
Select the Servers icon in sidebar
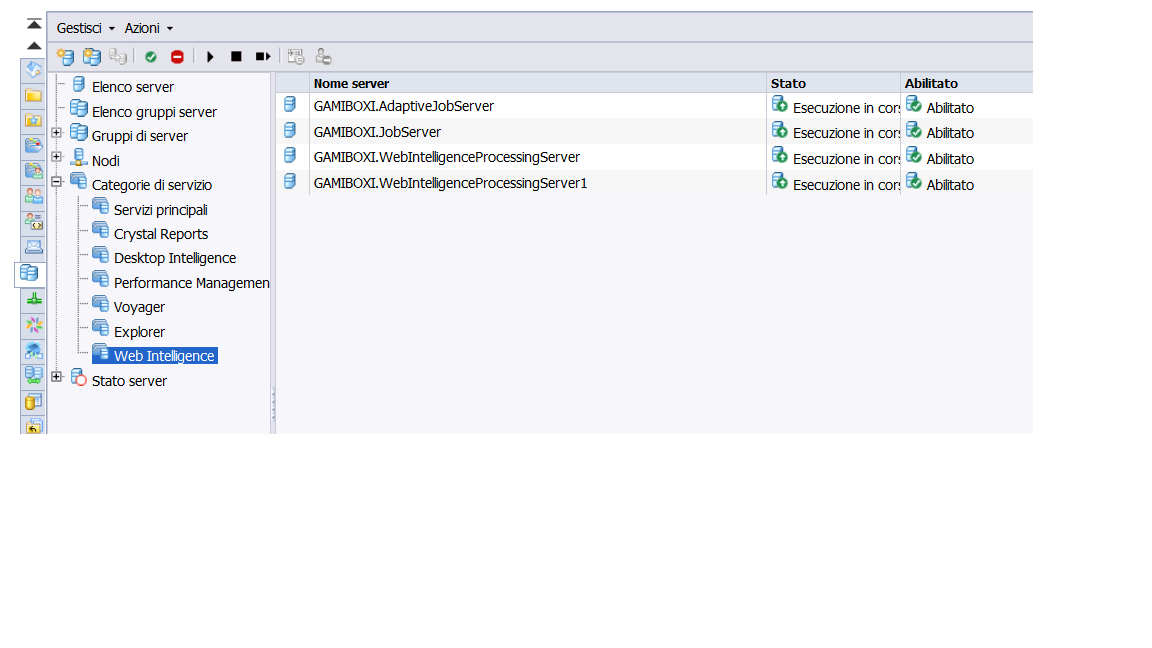pos(29,273)
